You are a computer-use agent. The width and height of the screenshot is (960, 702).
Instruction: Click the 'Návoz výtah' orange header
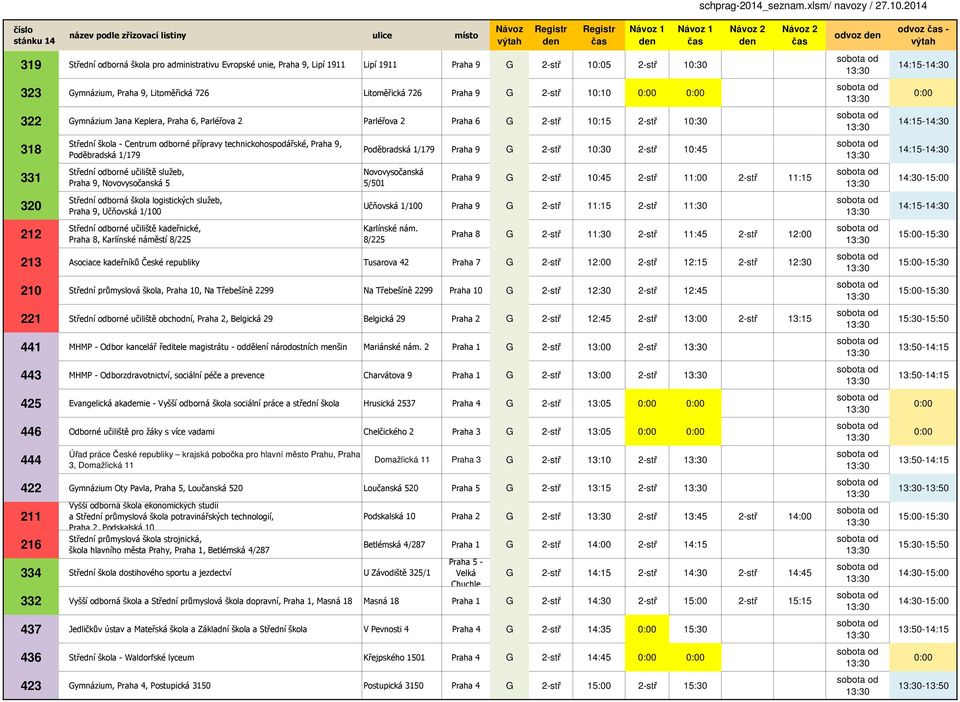click(509, 35)
